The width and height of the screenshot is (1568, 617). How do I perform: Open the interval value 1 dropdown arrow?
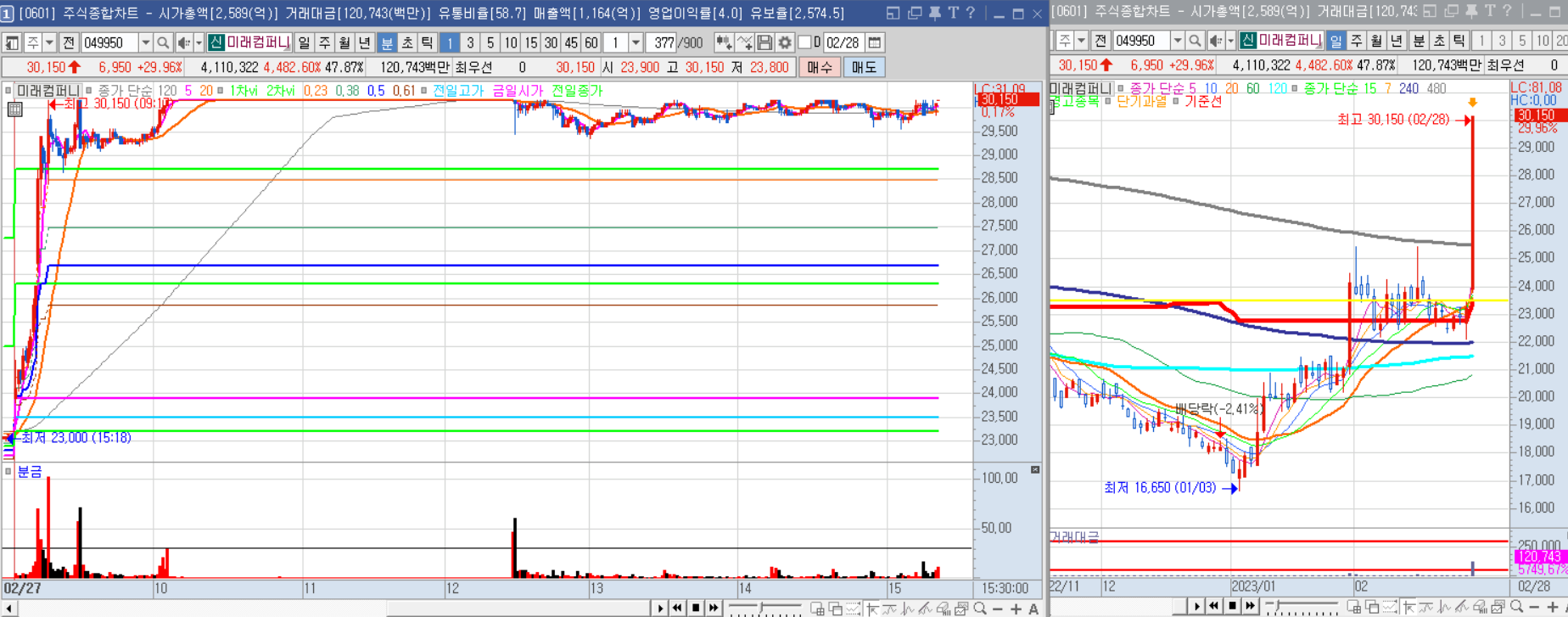pyautogui.click(x=636, y=42)
